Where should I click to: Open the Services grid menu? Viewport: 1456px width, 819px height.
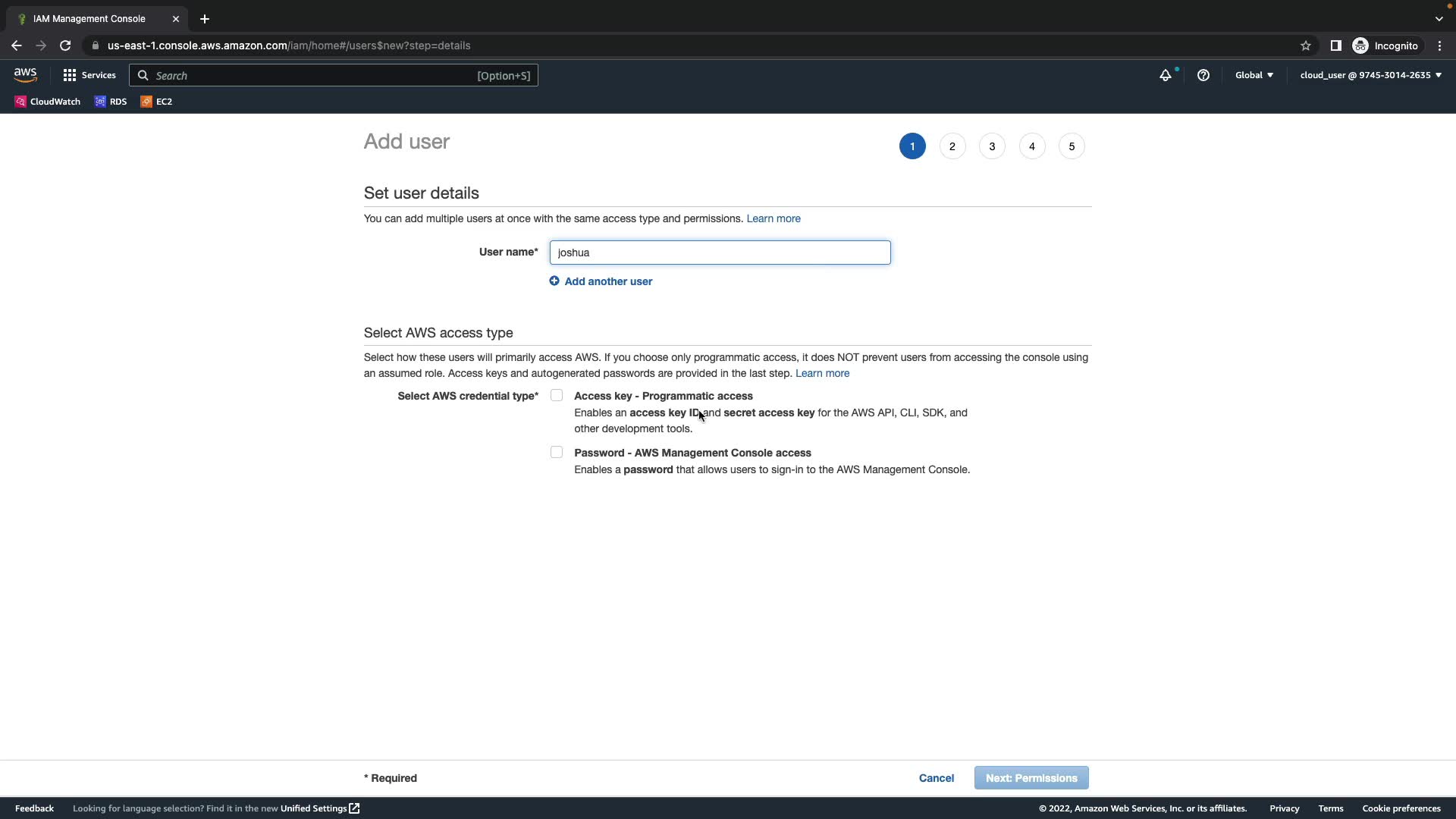tap(89, 75)
